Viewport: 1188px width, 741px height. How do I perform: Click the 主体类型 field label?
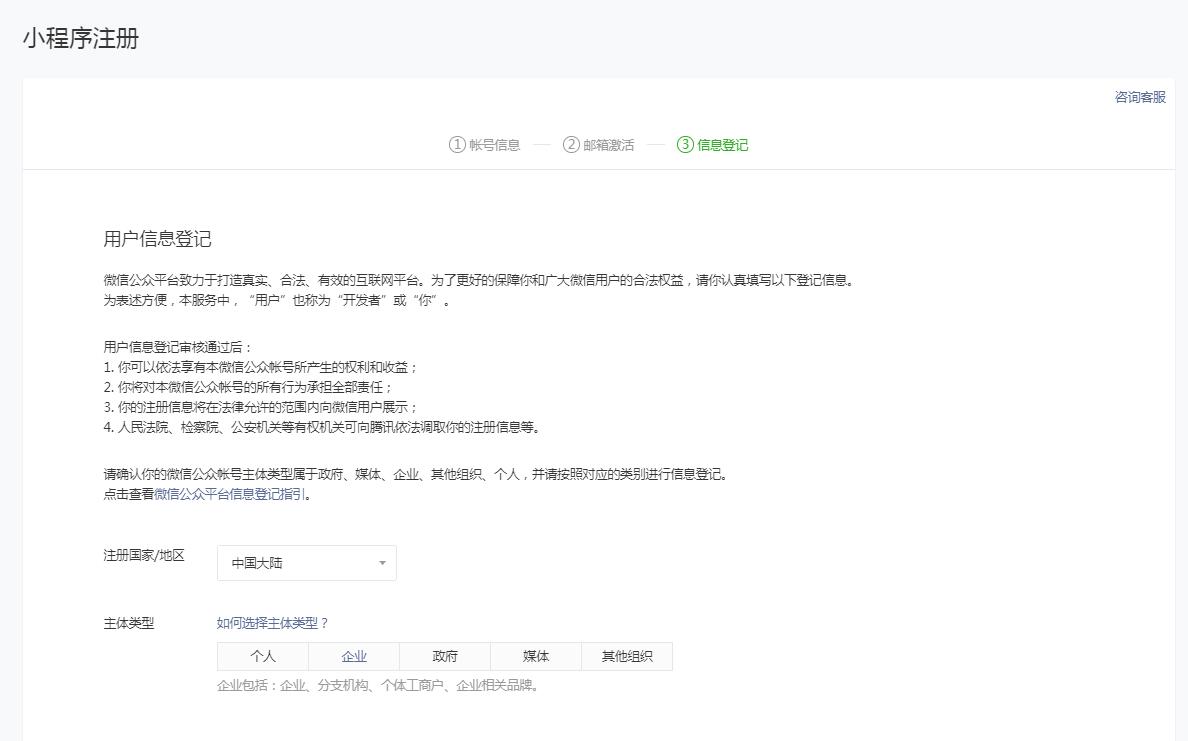129,623
